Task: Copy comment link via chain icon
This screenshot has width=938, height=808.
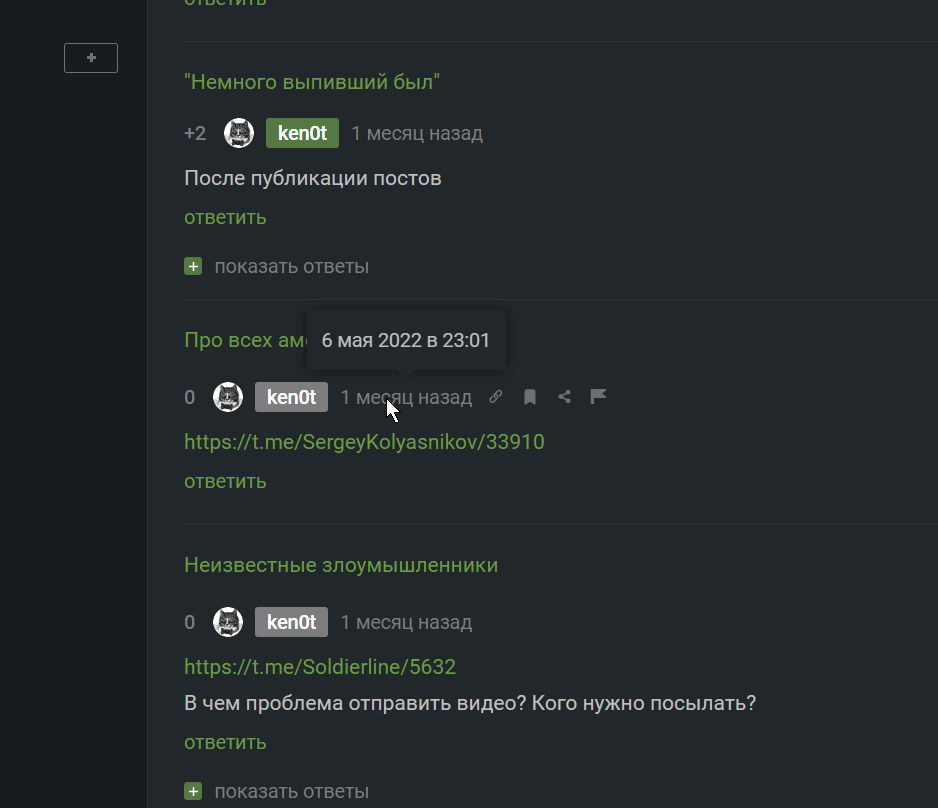Action: [x=495, y=397]
